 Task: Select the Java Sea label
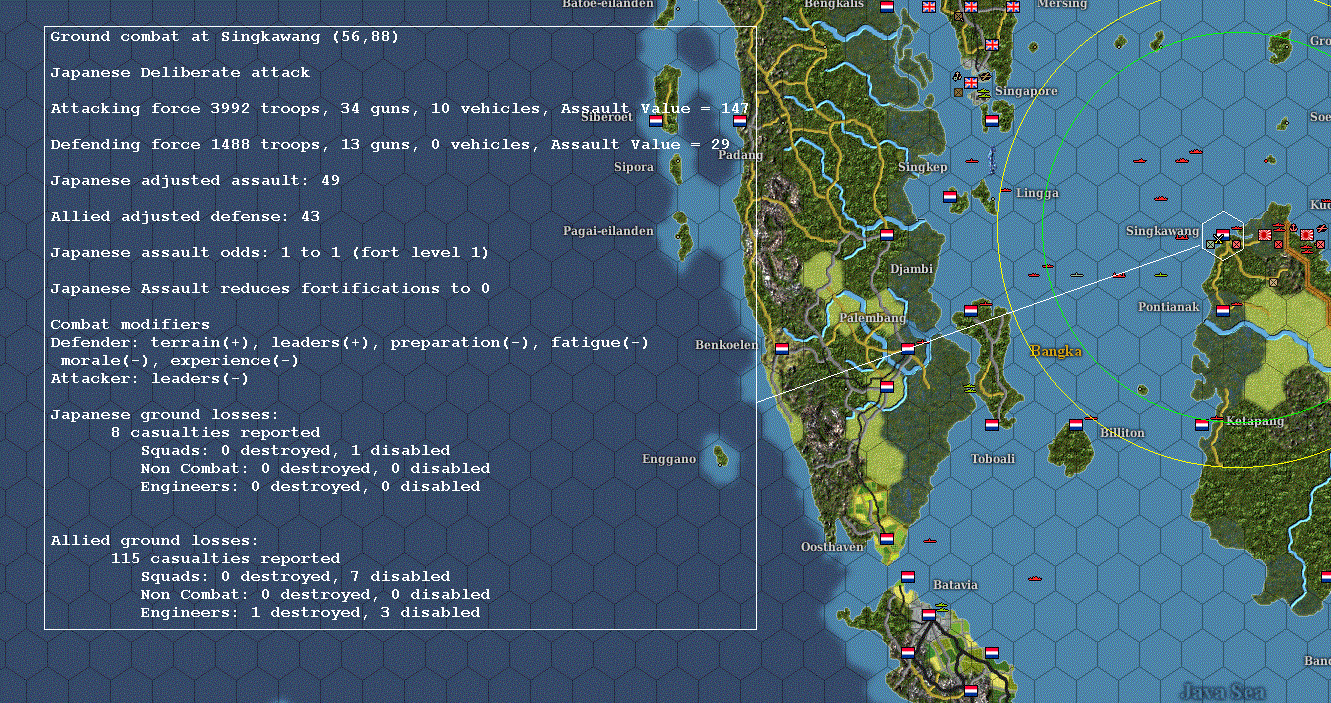(1222, 691)
